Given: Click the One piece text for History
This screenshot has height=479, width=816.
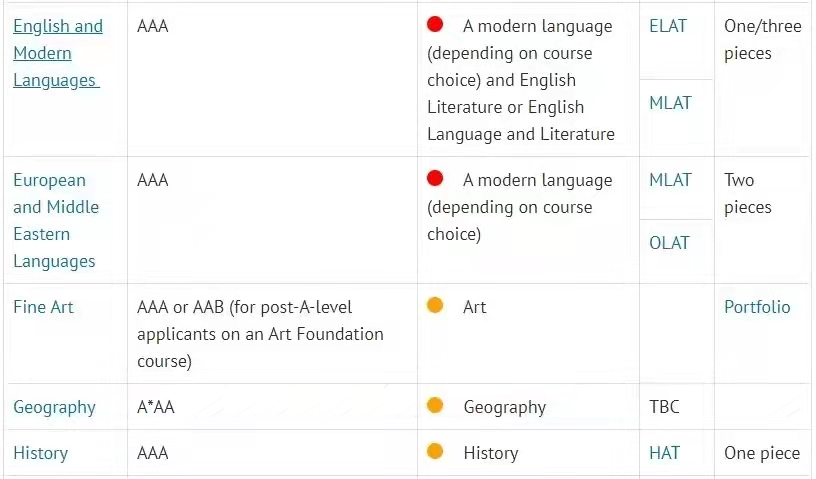Looking at the screenshot, I should point(762,453).
